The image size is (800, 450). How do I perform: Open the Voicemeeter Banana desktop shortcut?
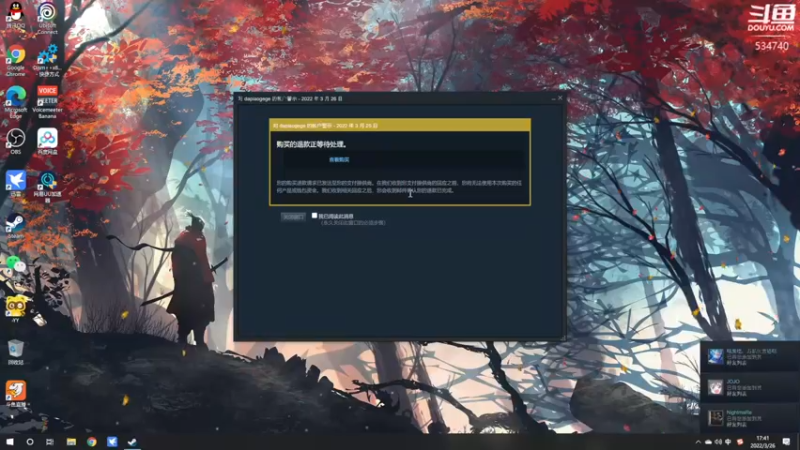tap(47, 100)
